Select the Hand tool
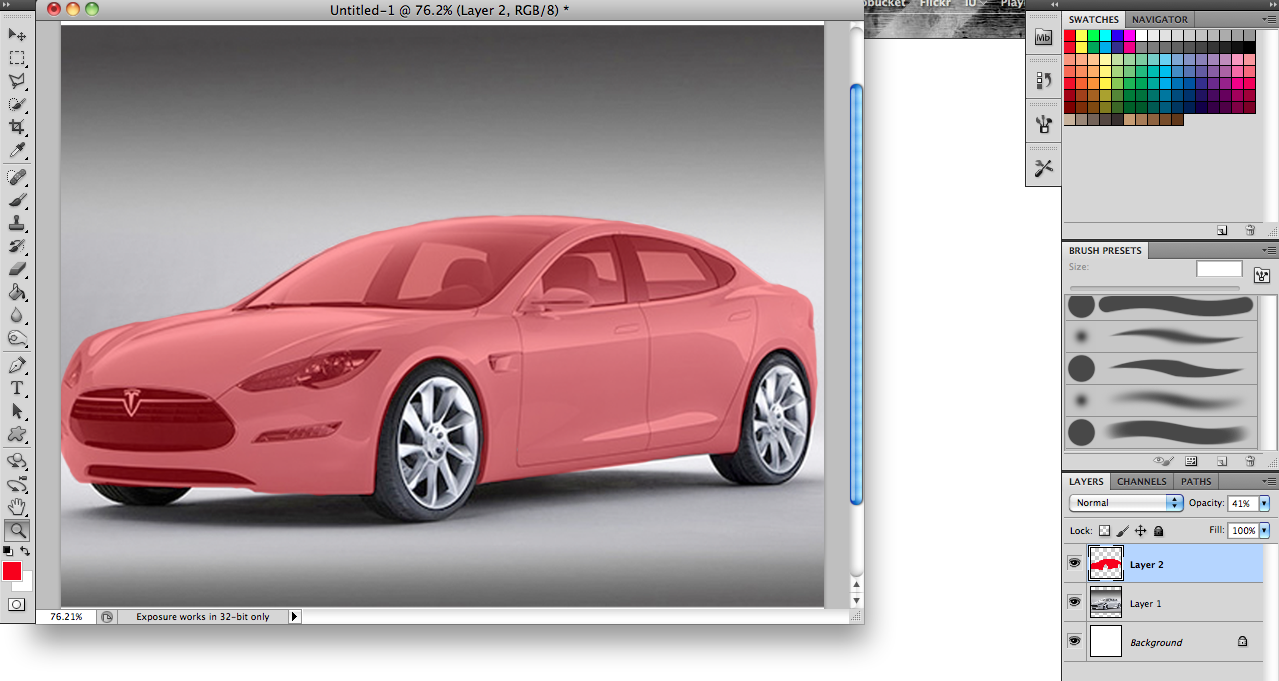The image size is (1279, 681). (x=17, y=507)
